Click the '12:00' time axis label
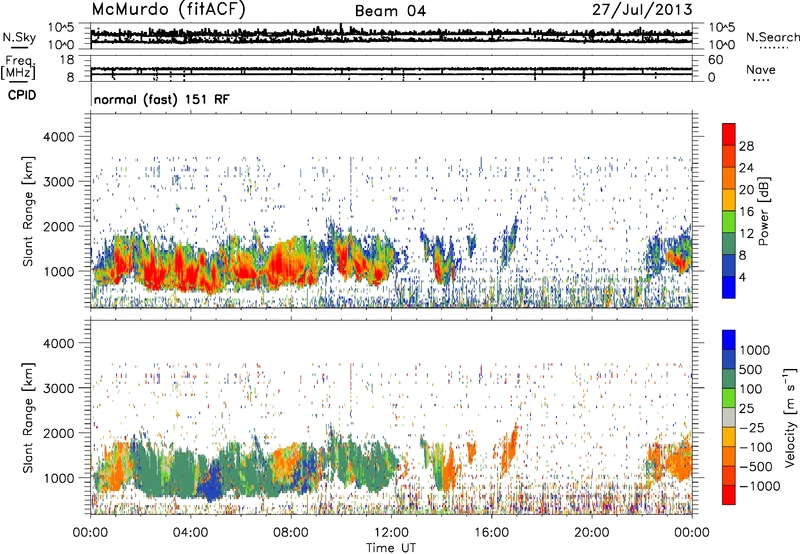 tap(391, 533)
